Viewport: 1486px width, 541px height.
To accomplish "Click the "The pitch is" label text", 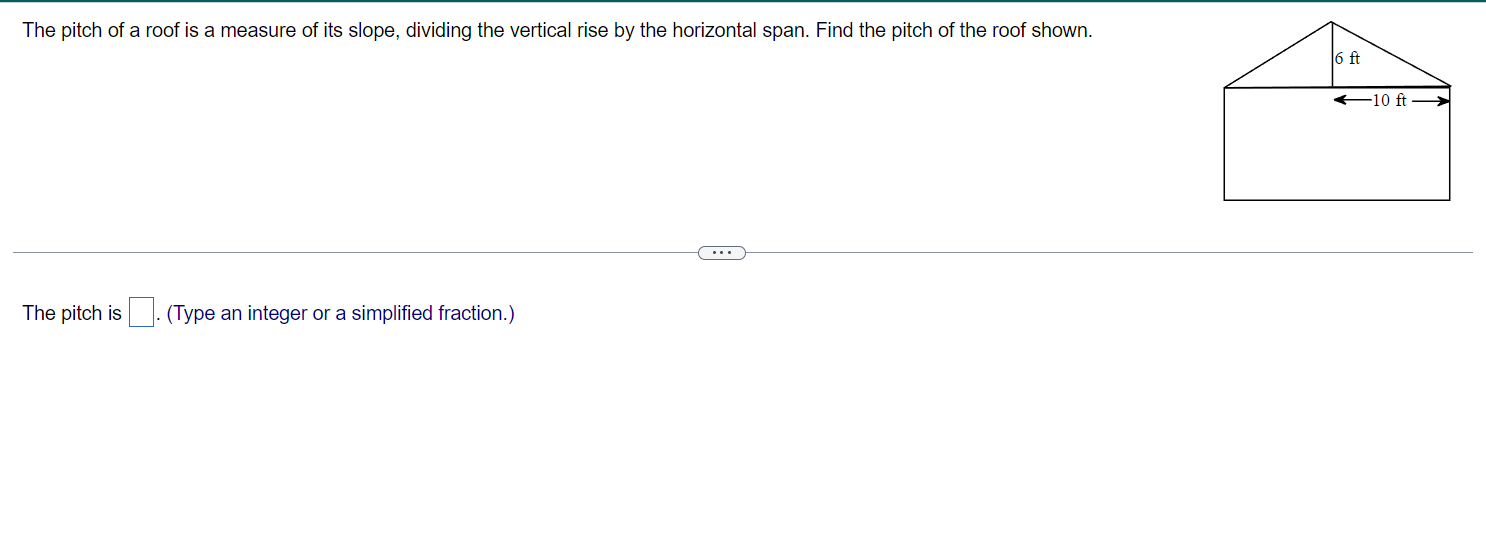I will 72,313.
